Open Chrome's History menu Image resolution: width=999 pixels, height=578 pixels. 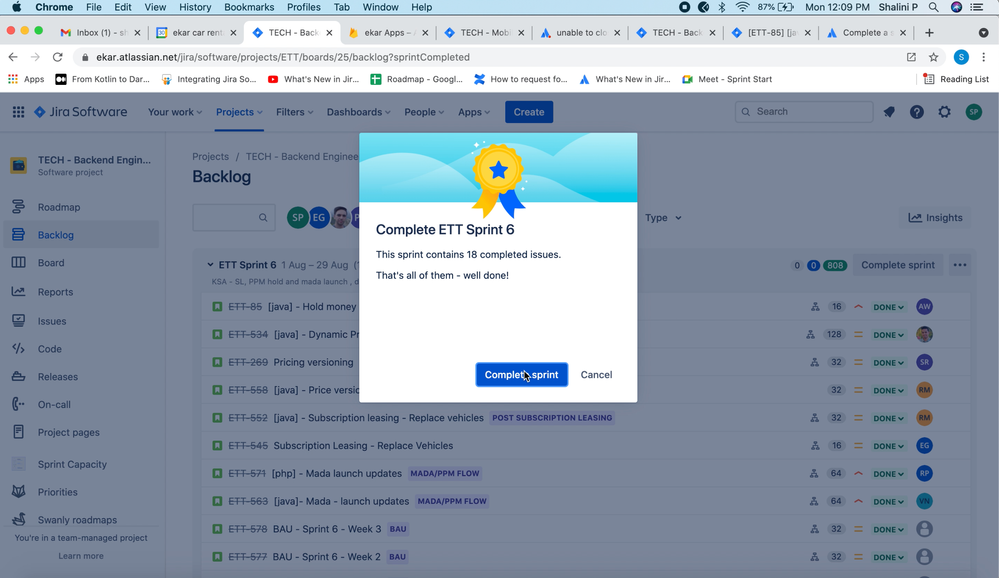pyautogui.click(x=195, y=7)
